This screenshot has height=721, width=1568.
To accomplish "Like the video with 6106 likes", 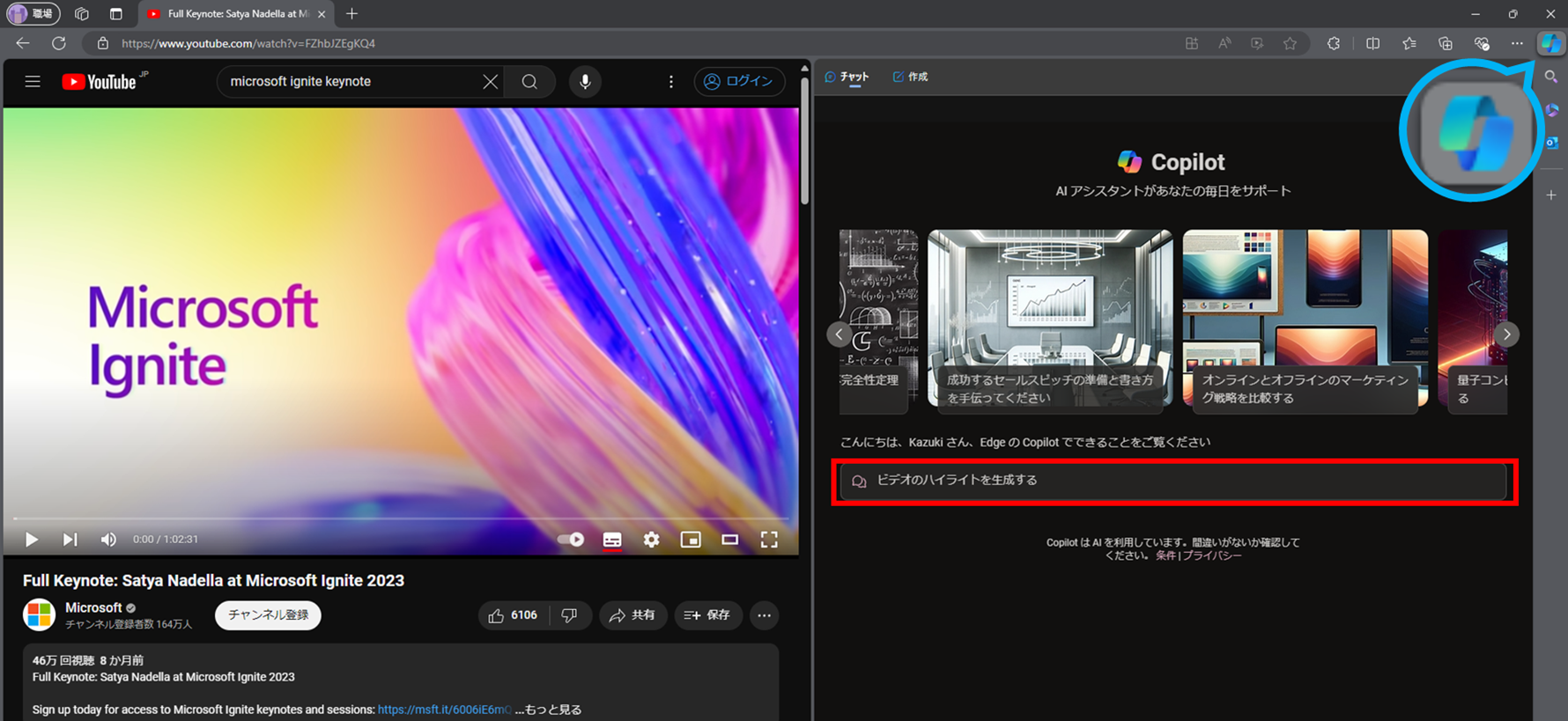I will [x=514, y=615].
